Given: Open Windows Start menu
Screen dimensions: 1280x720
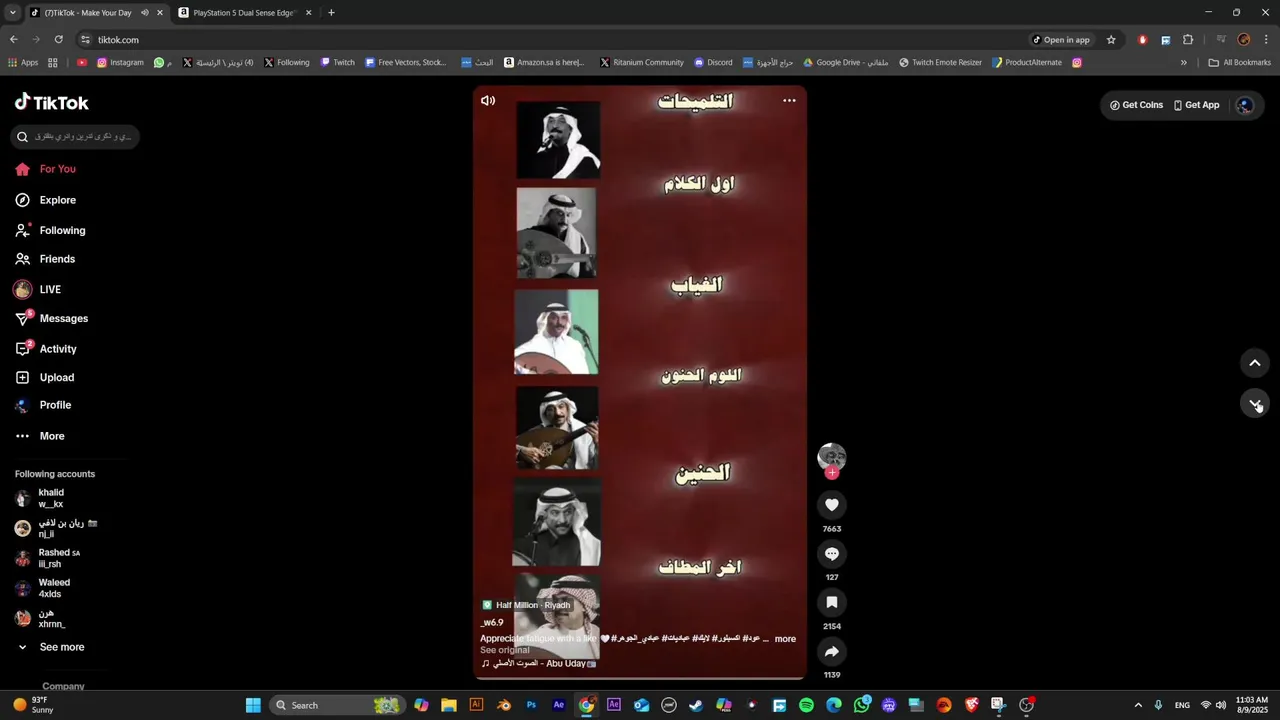Looking at the screenshot, I should coord(253,705).
